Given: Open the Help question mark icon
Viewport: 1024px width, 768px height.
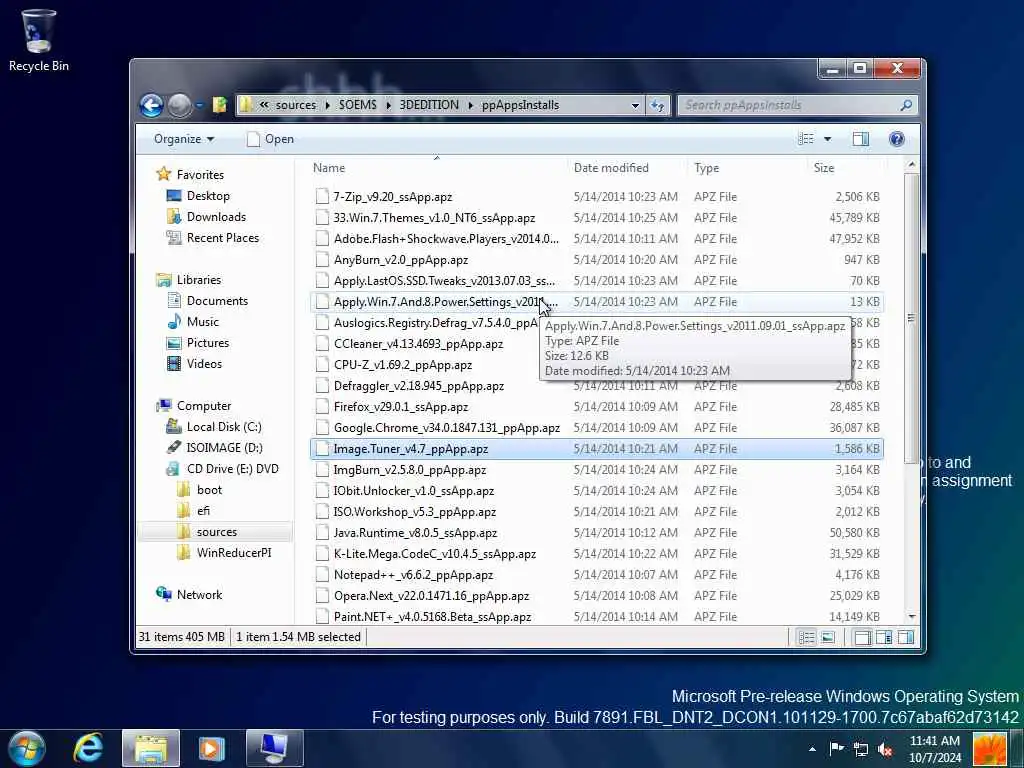Looking at the screenshot, I should 897,138.
